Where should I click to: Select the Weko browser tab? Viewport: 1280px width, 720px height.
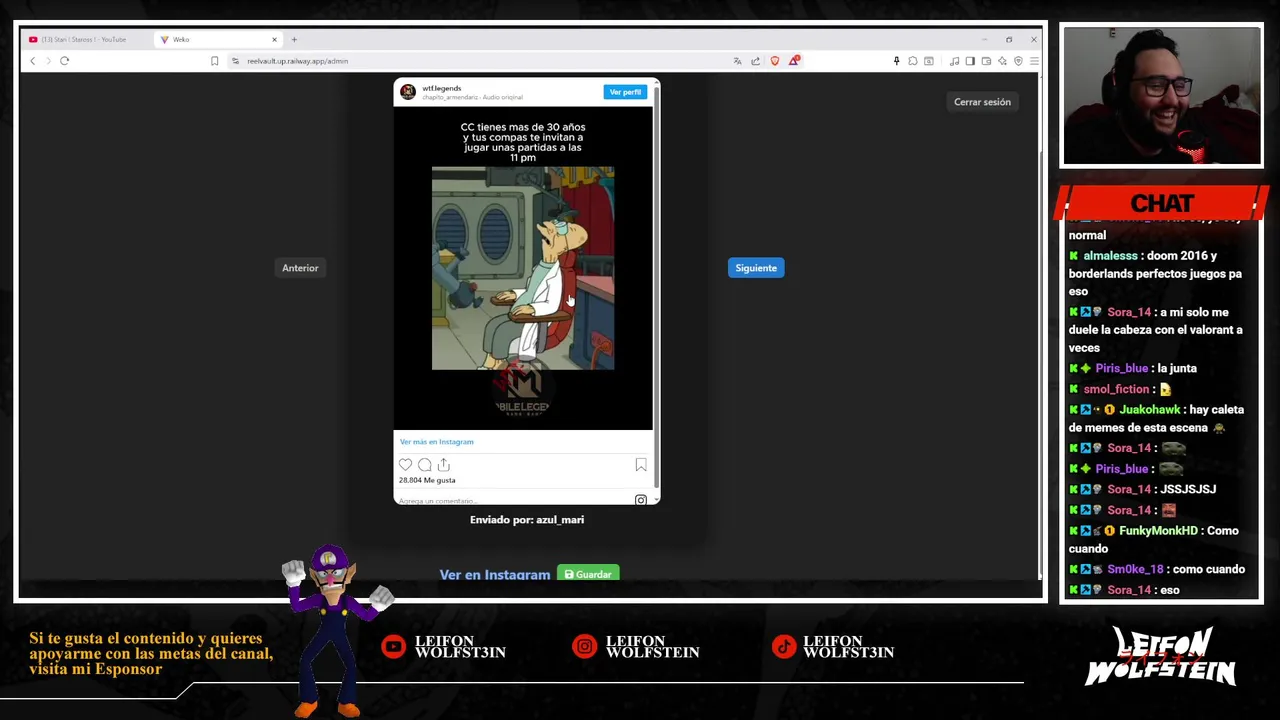[218, 39]
